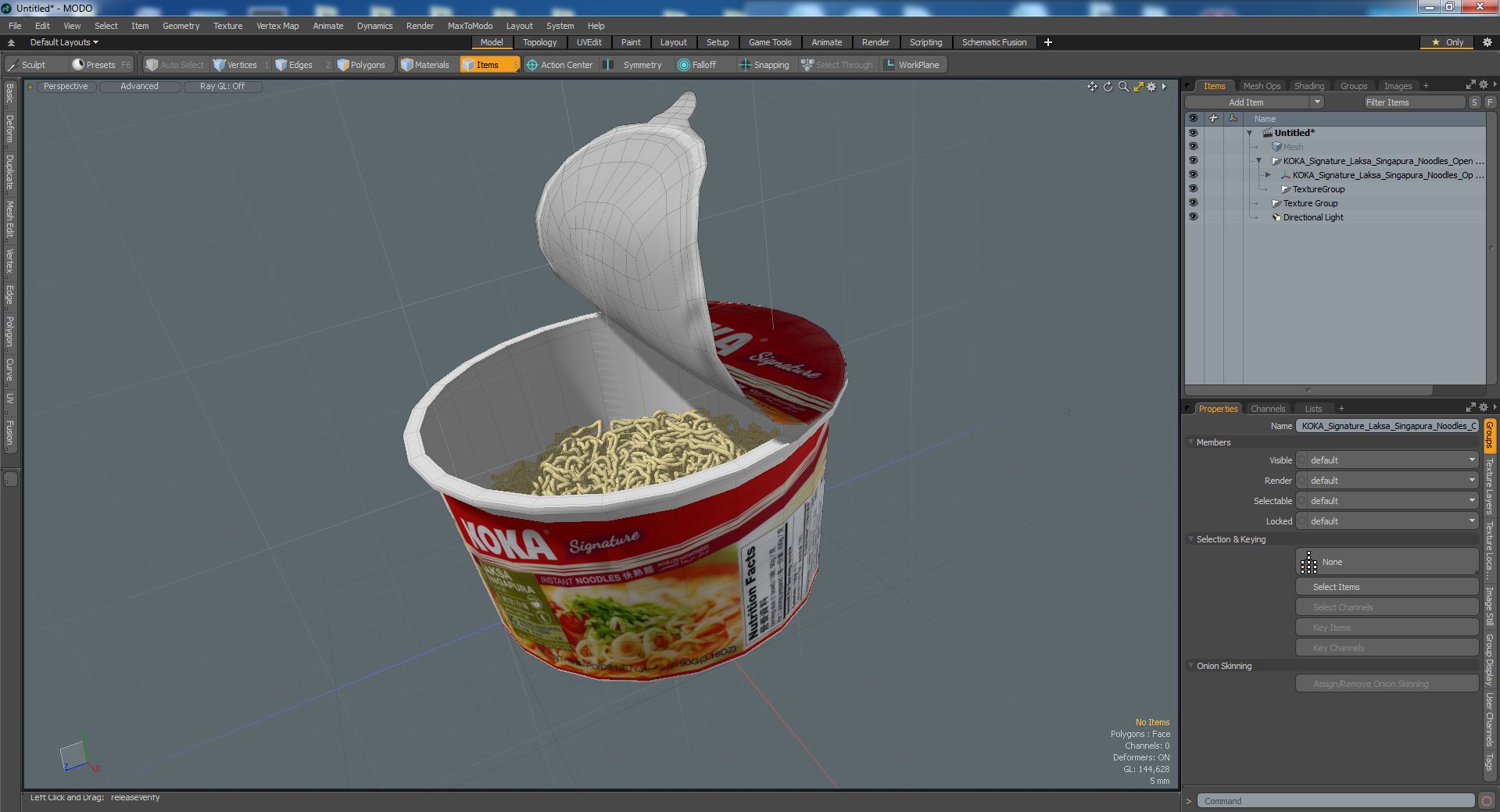Image resolution: width=1500 pixels, height=812 pixels.
Task: Open the Polygon vertical sidebar tab
Action: 9,332
